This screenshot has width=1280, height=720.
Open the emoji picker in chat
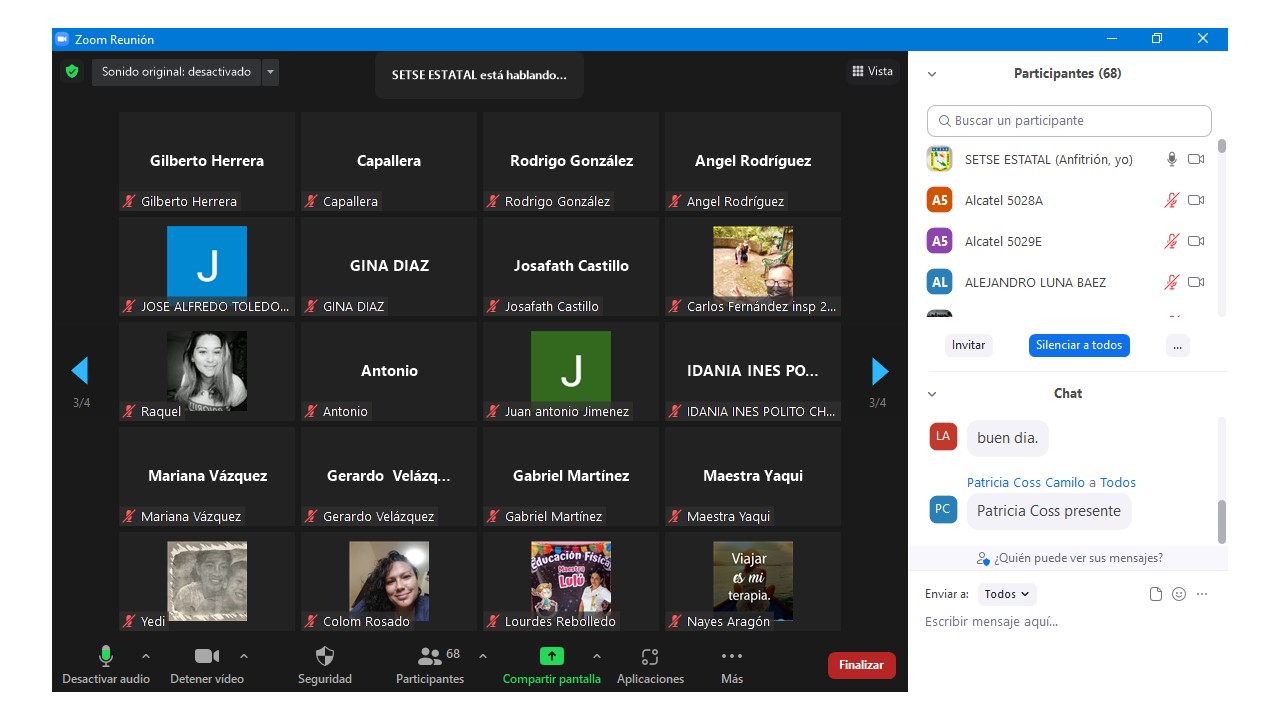click(1179, 594)
